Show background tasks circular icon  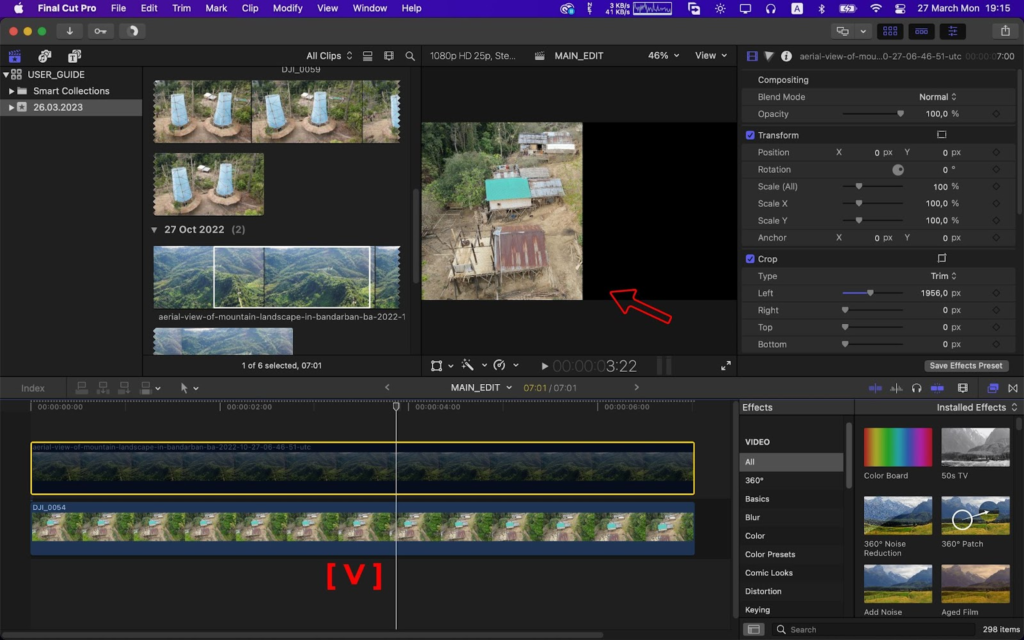133,31
